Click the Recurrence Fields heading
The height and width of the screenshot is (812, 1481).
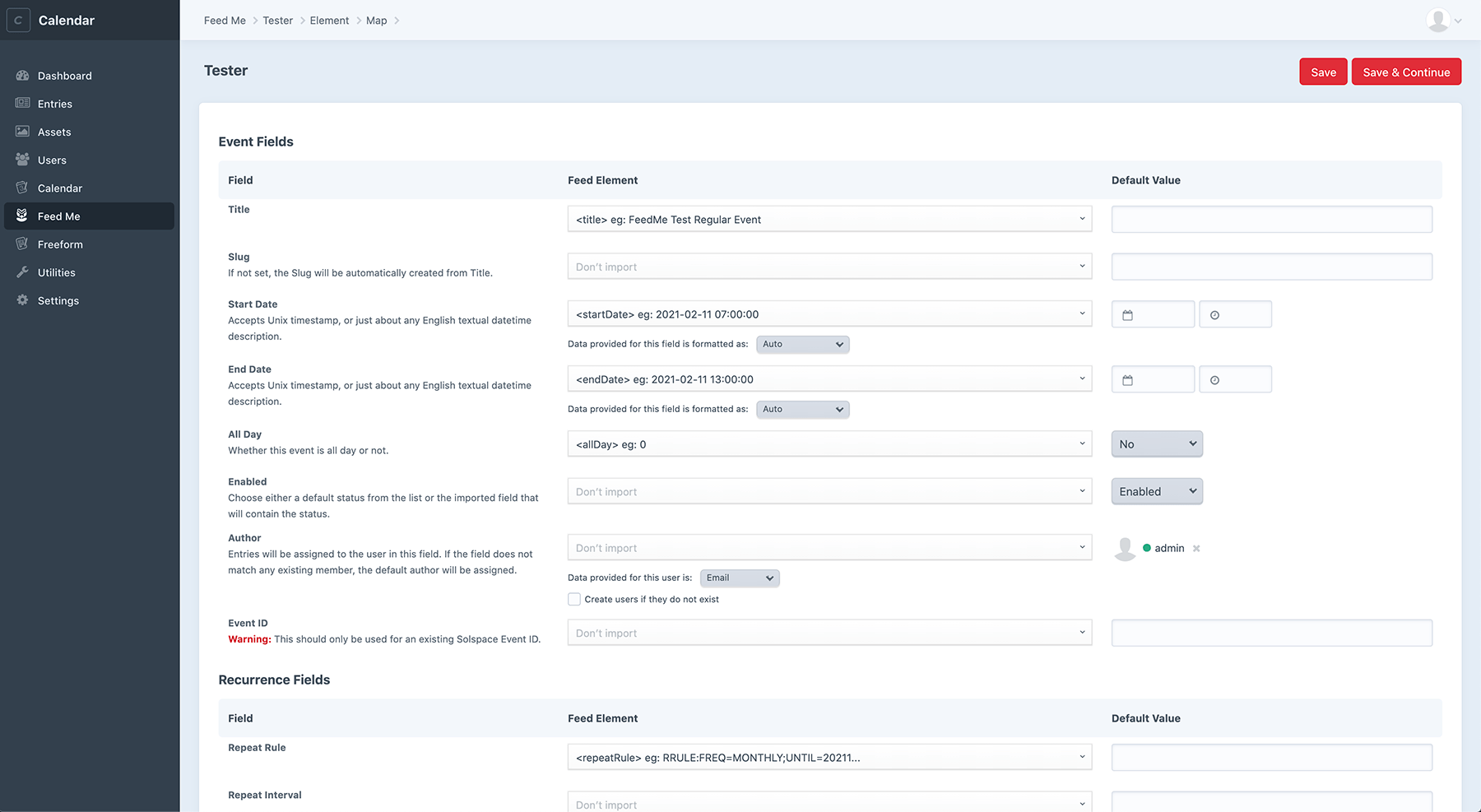[x=274, y=680]
